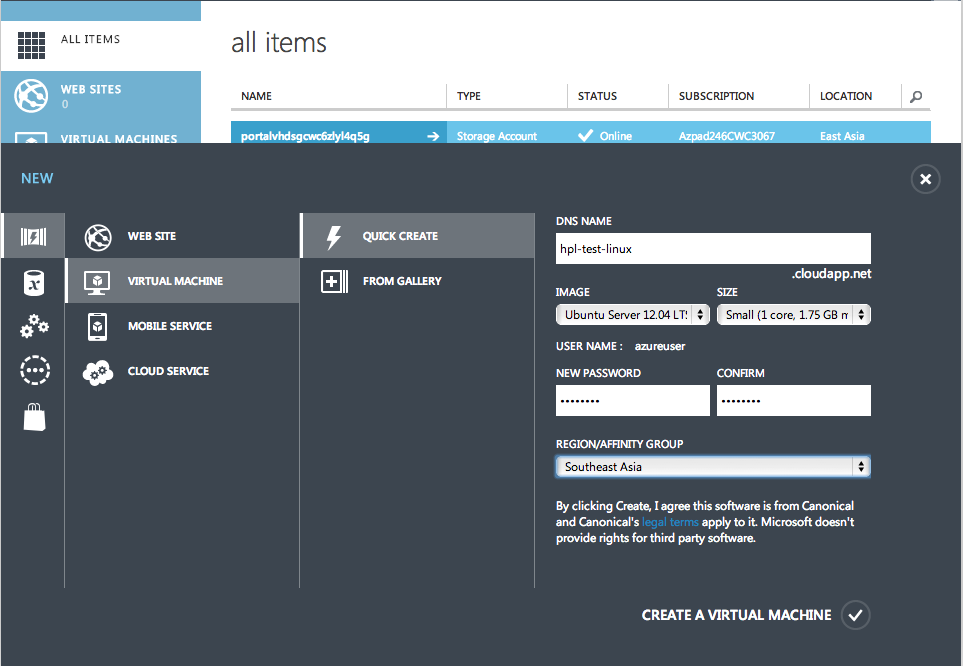Confirm with the Create checkmark circle button
The width and height of the screenshot is (963, 666).
pyautogui.click(x=856, y=615)
